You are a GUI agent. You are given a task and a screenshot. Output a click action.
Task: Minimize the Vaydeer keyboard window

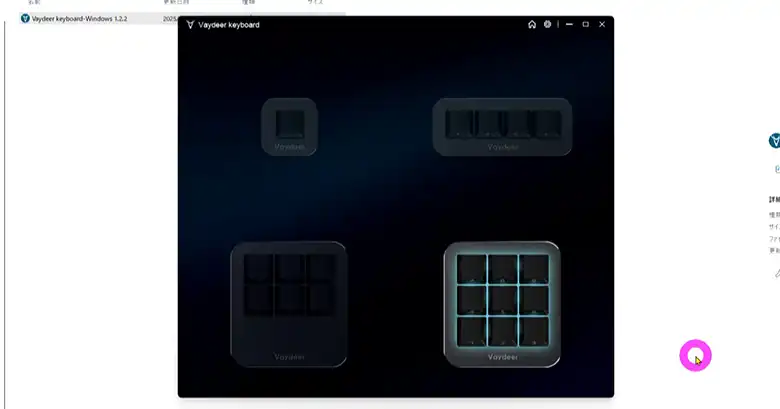pyautogui.click(x=569, y=24)
